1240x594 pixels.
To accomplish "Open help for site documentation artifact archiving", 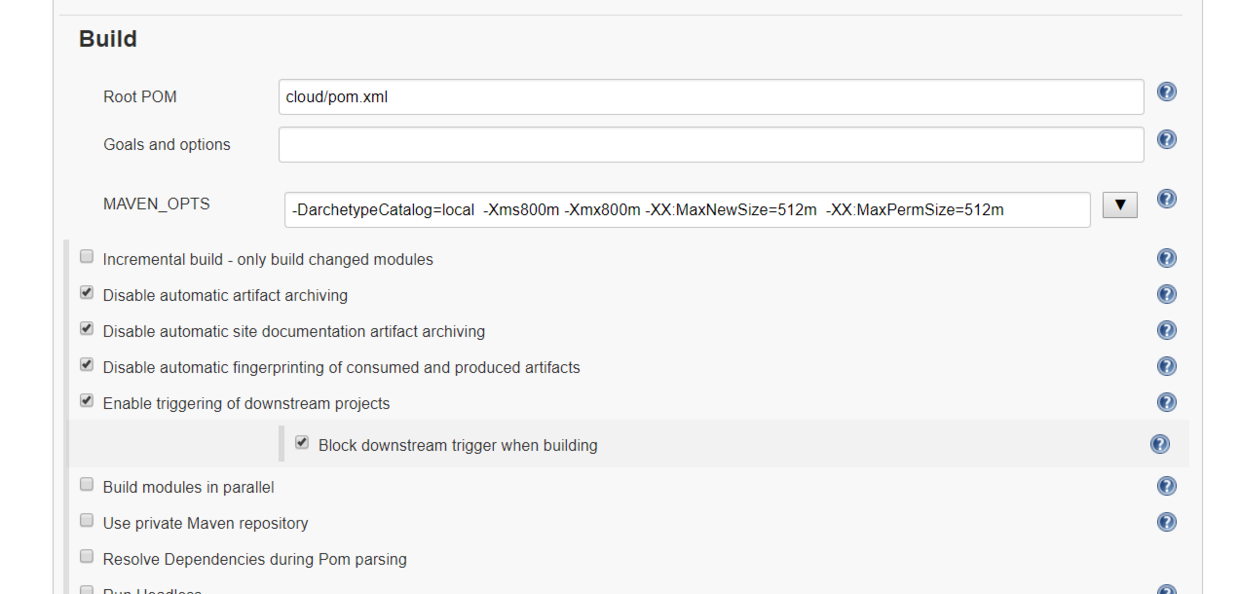I will pos(1166,331).
